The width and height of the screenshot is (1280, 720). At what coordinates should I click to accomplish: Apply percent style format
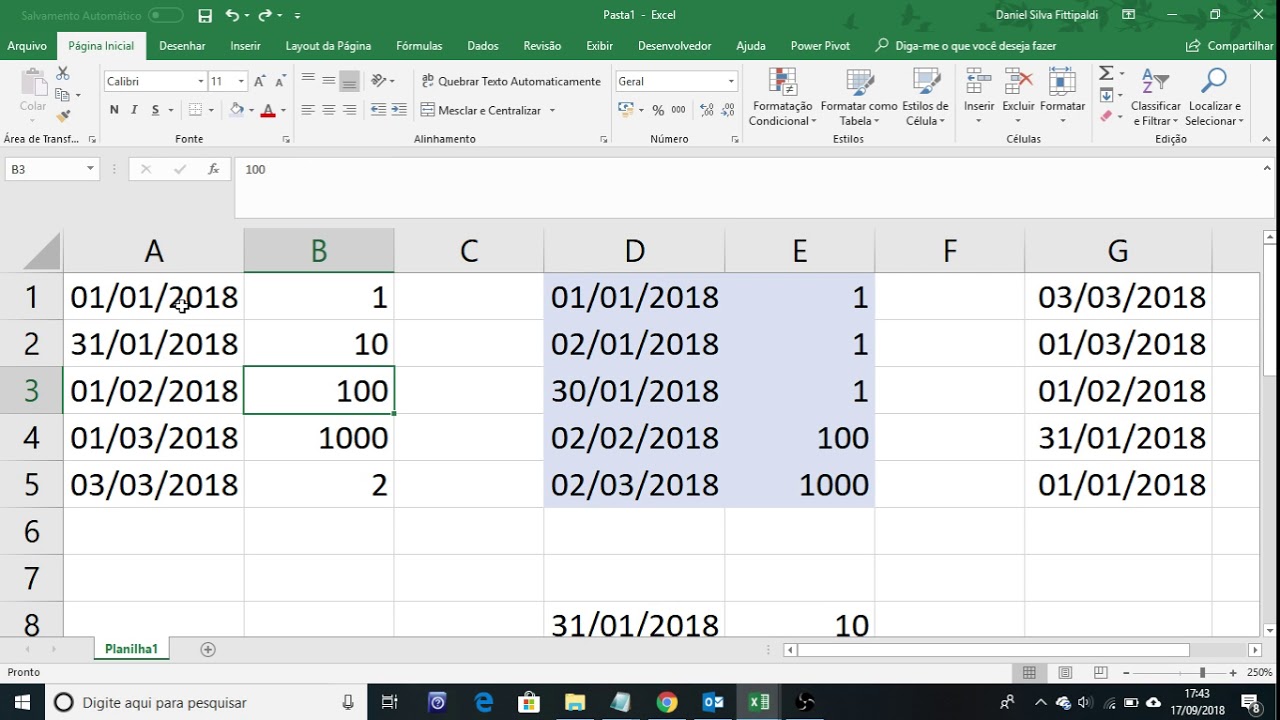point(658,110)
